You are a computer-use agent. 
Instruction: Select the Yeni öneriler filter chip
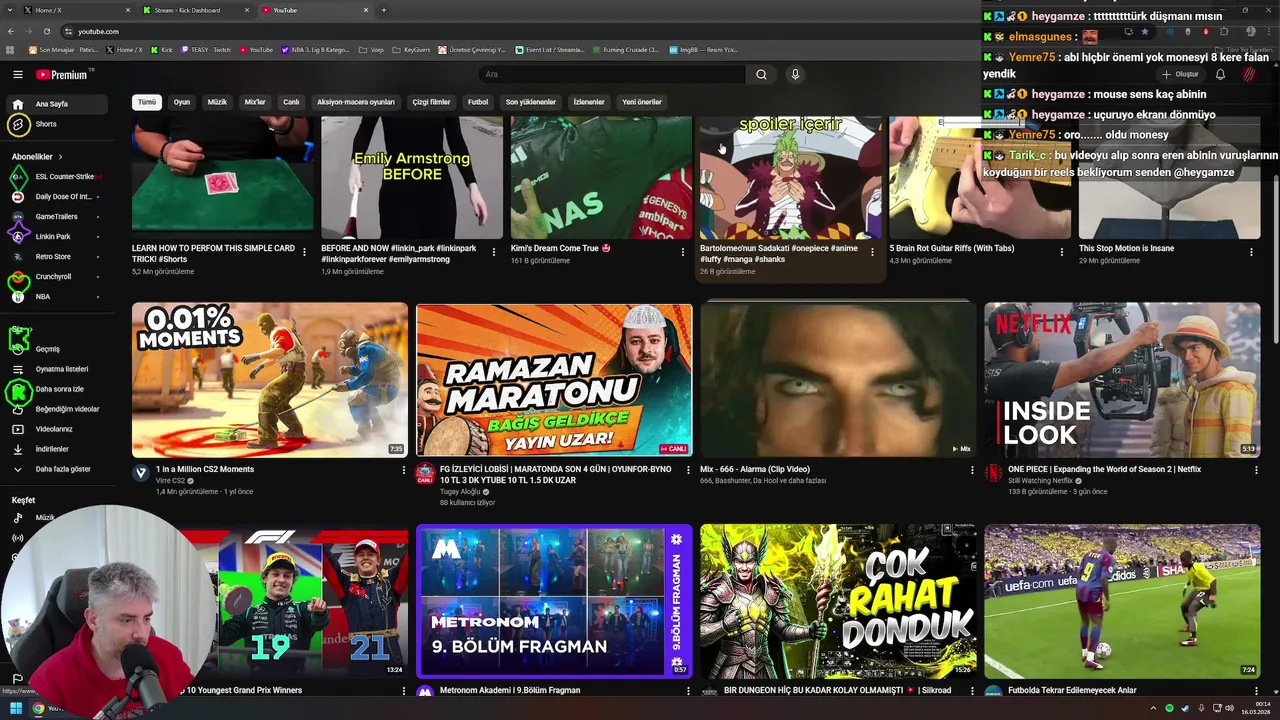(x=642, y=102)
